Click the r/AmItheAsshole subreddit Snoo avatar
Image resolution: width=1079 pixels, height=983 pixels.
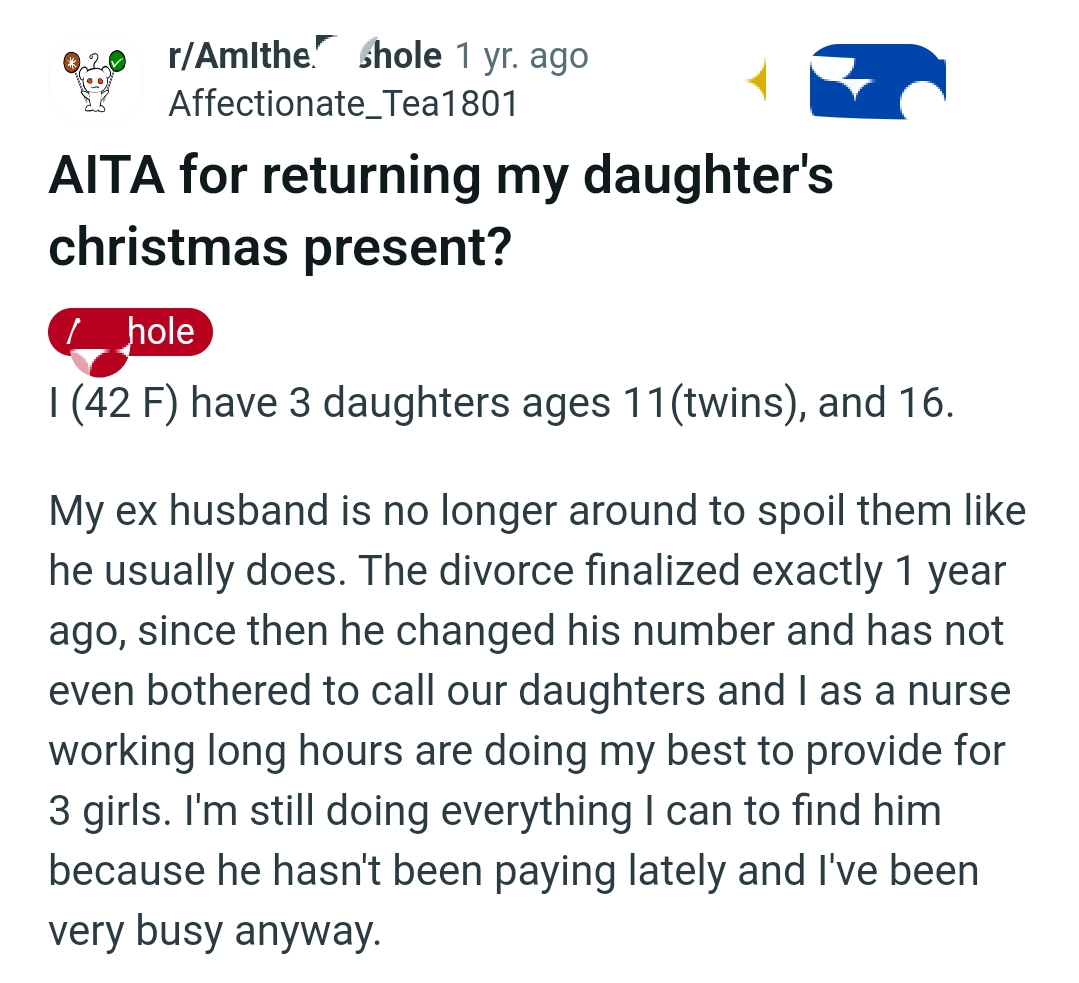96,79
